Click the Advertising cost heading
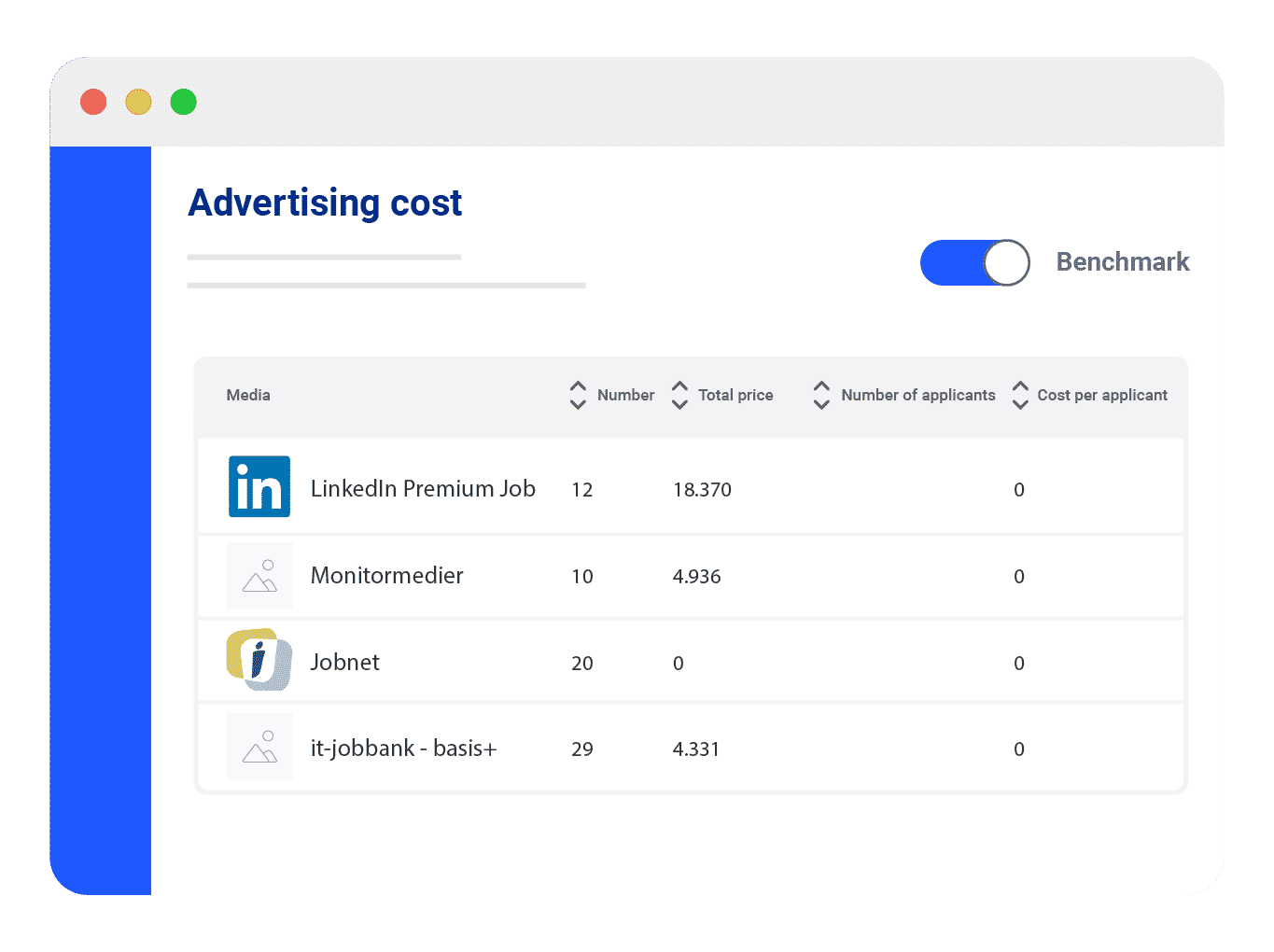This screenshot has width=1274, height=952. tap(325, 203)
